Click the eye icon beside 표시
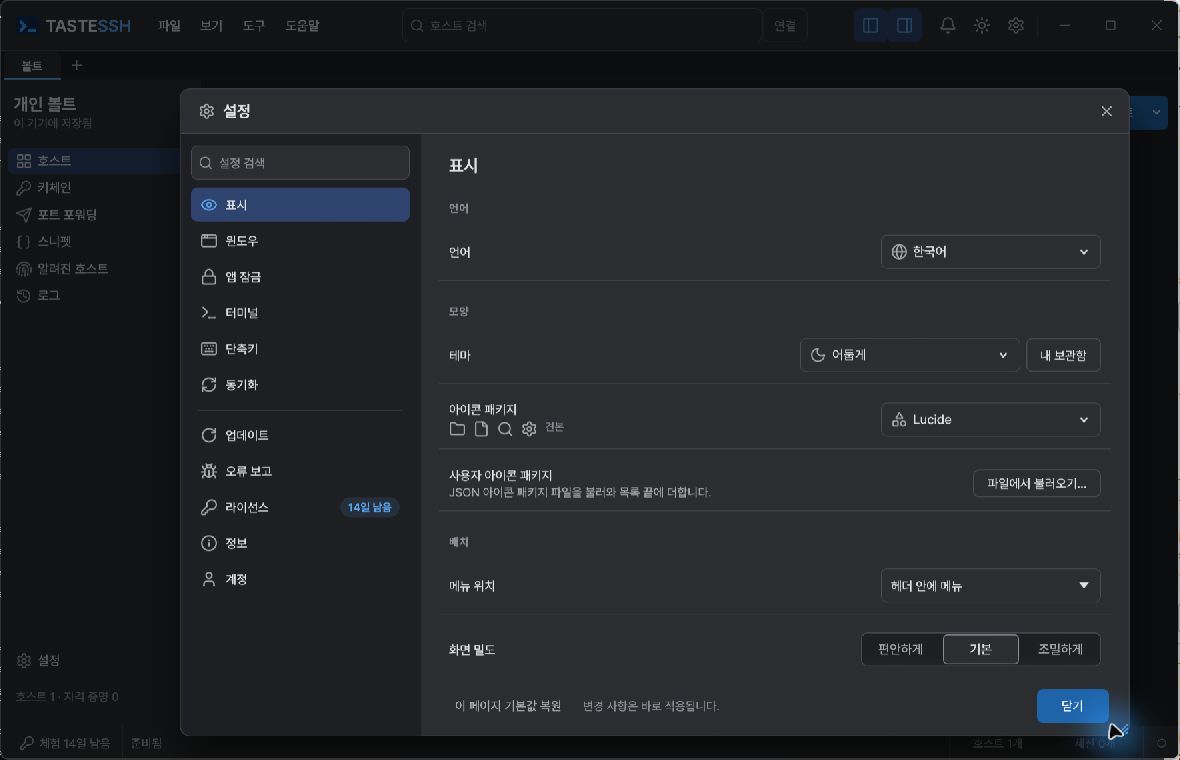Viewport: 1180px width, 760px height. 208,205
